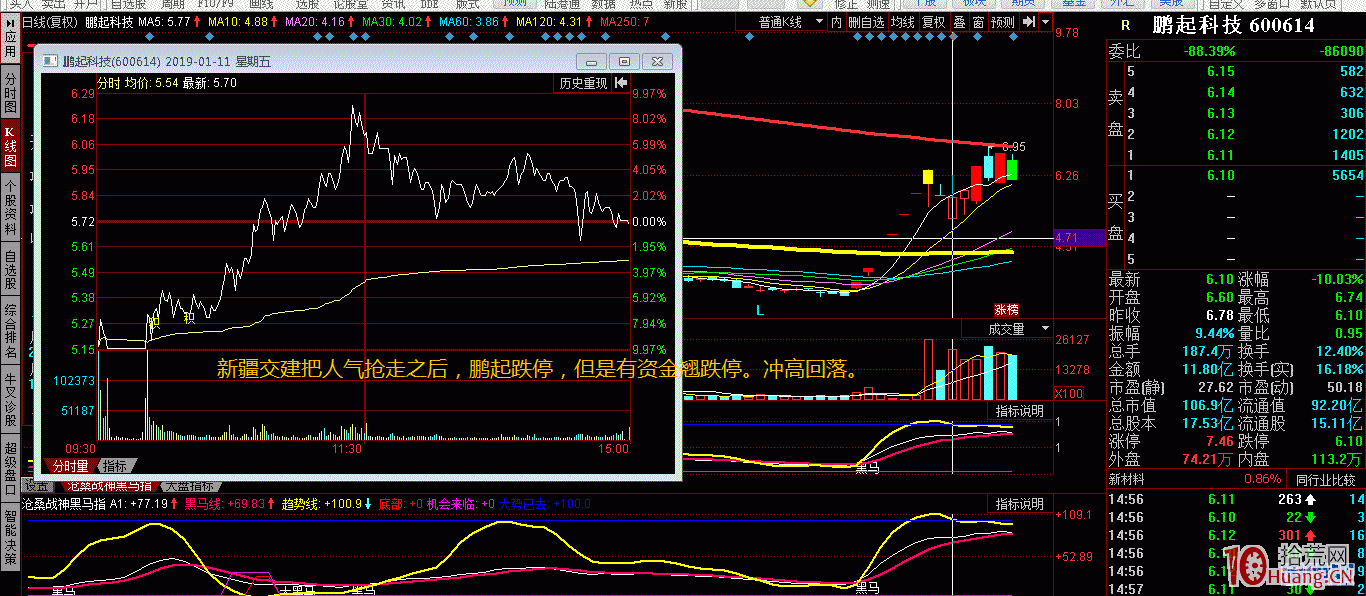Click the 14:56 trade row with volume 263
1366x596 pixels.
tap(1237, 499)
